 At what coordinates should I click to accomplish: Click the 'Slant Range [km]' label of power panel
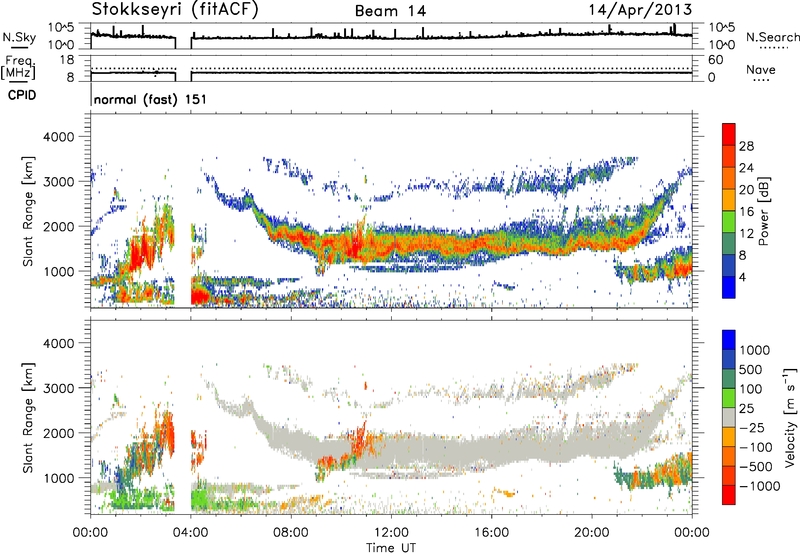pos(28,211)
